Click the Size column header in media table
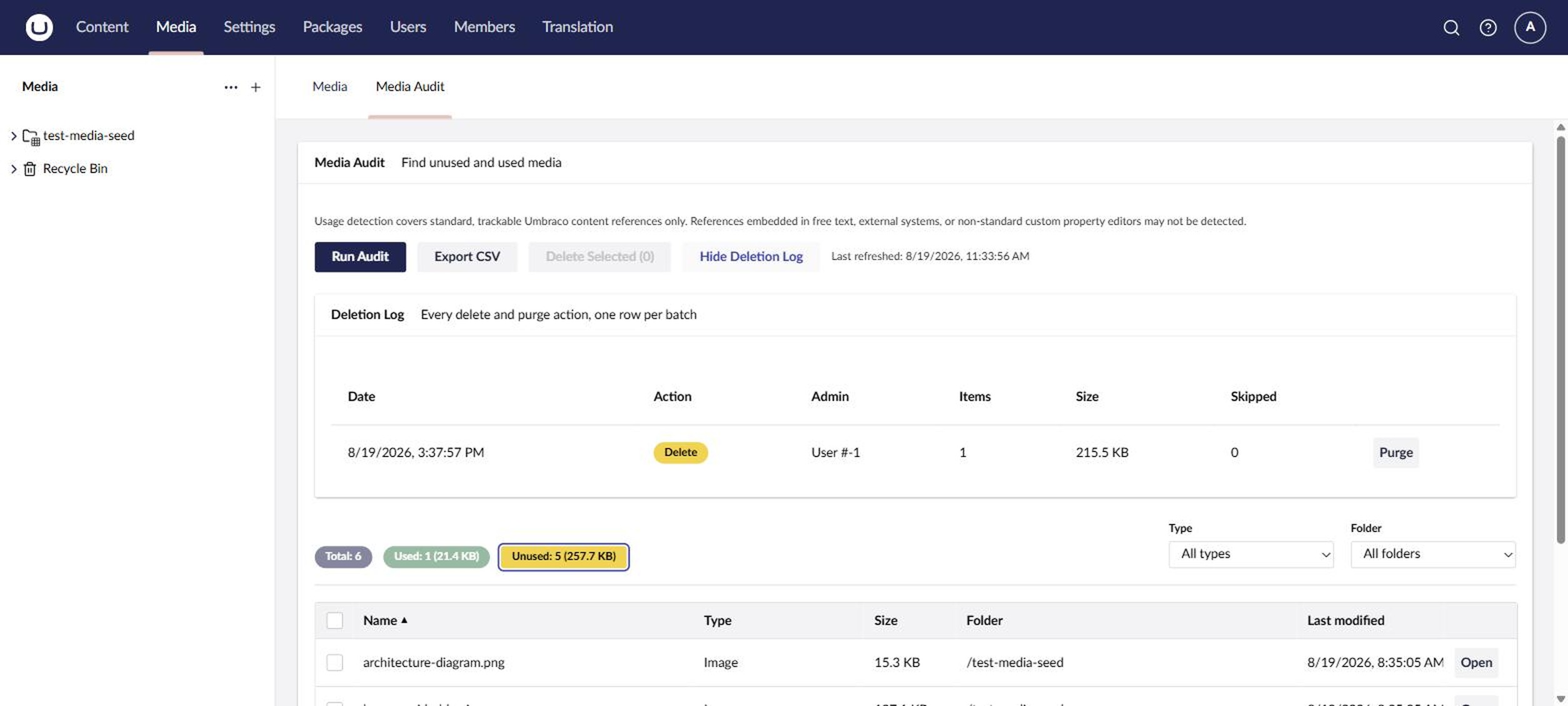1568x706 pixels. 885,620
